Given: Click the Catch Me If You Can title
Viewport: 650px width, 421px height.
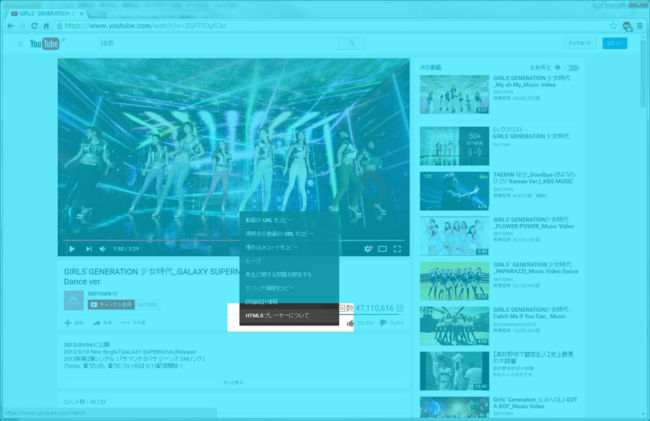Looking at the screenshot, I should pyautogui.click(x=533, y=313).
